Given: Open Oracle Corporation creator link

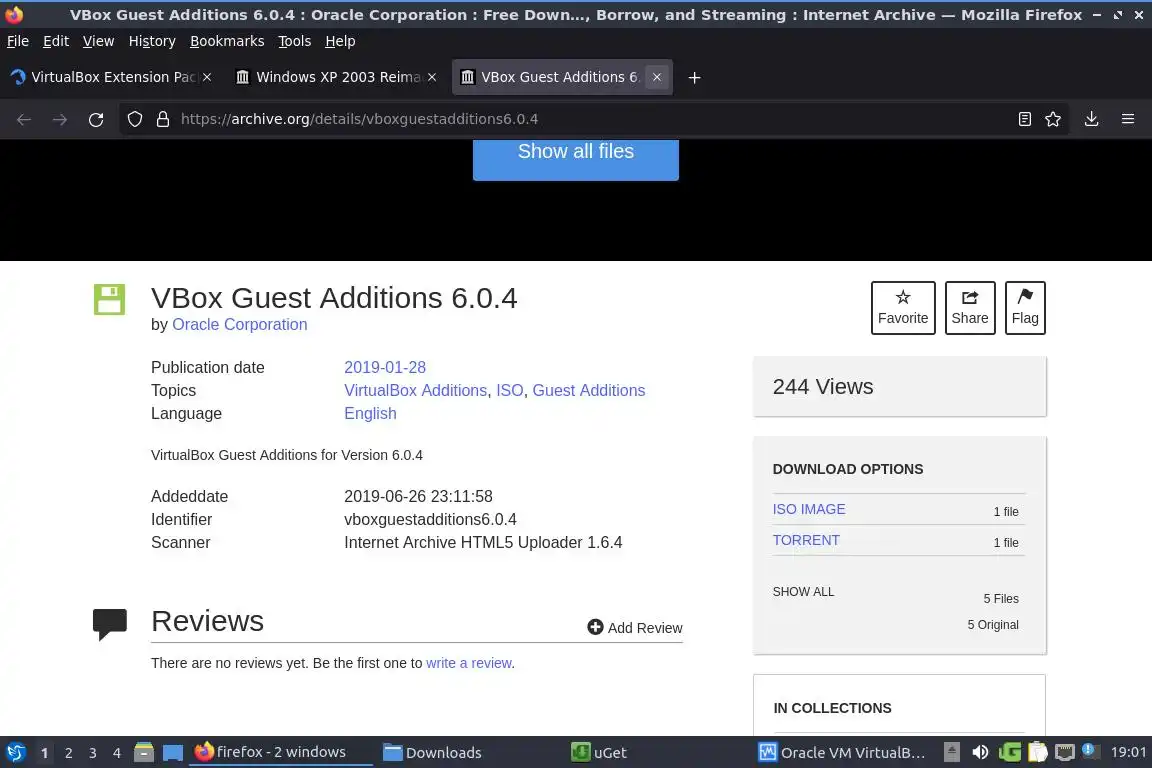Looking at the screenshot, I should tap(240, 325).
